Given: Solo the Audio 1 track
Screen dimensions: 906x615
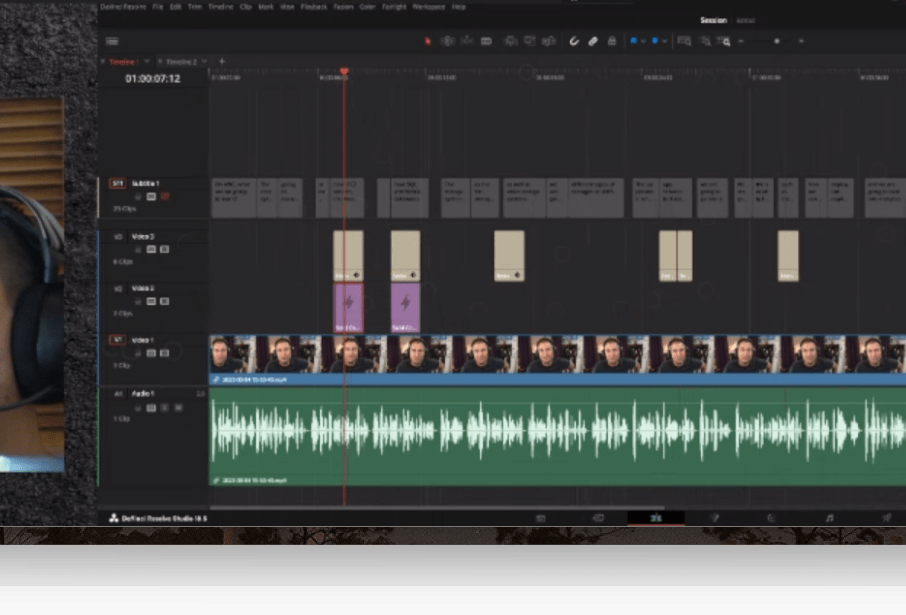Looking at the screenshot, I should coord(165,408).
